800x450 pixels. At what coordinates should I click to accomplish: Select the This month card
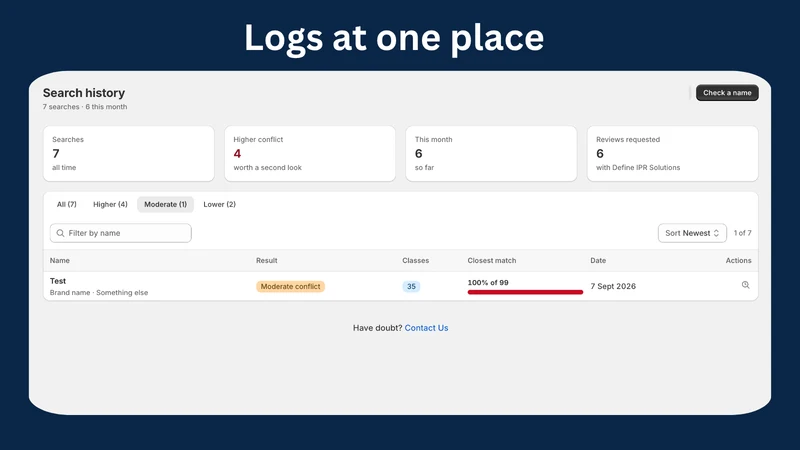point(491,154)
